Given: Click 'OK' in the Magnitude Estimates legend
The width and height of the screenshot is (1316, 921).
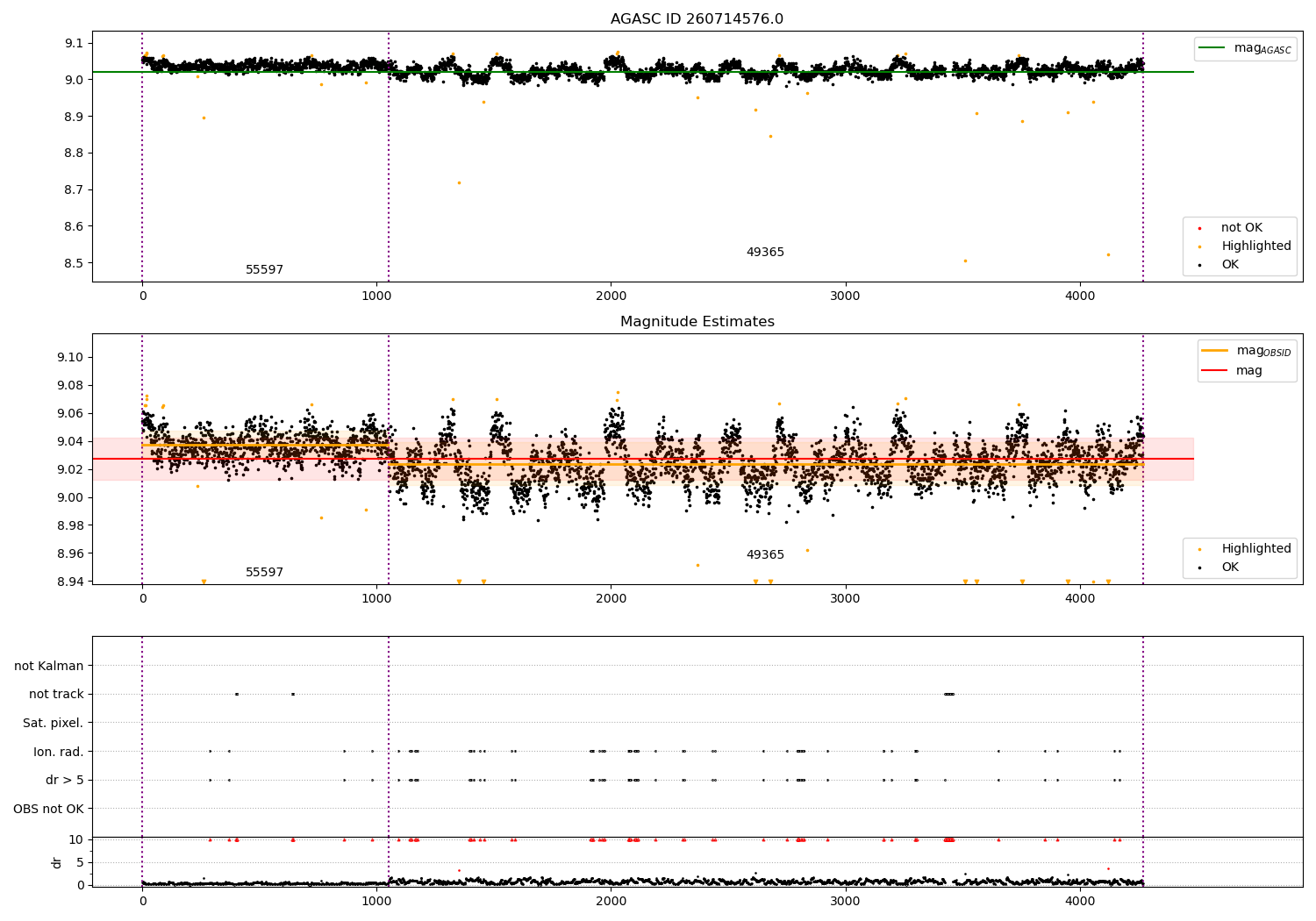Looking at the screenshot, I should tap(1230, 568).
